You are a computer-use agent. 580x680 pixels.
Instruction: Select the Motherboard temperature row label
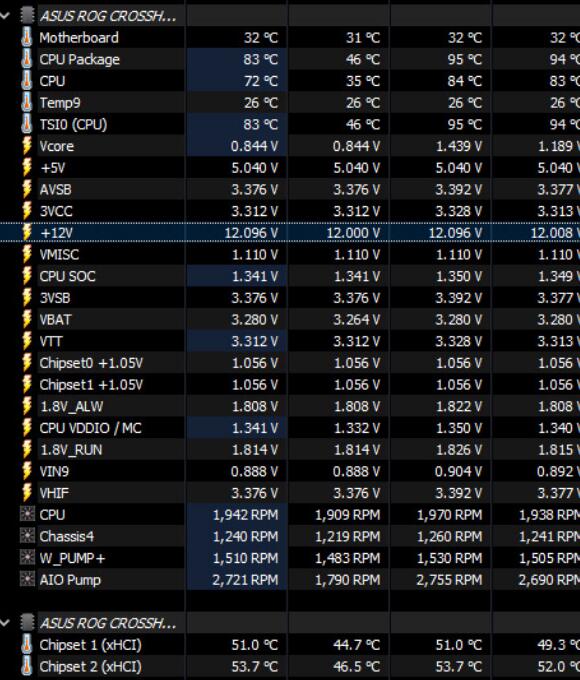point(79,38)
